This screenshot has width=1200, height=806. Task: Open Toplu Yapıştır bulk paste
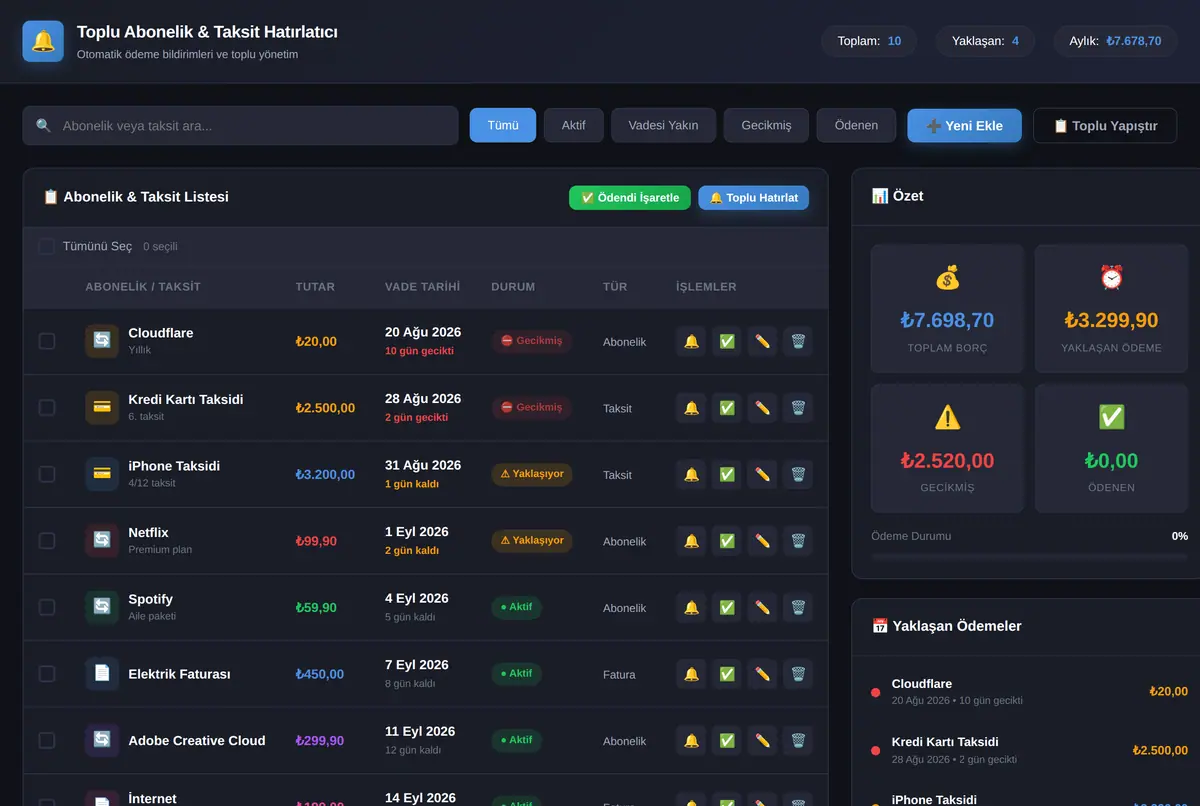pos(1105,126)
